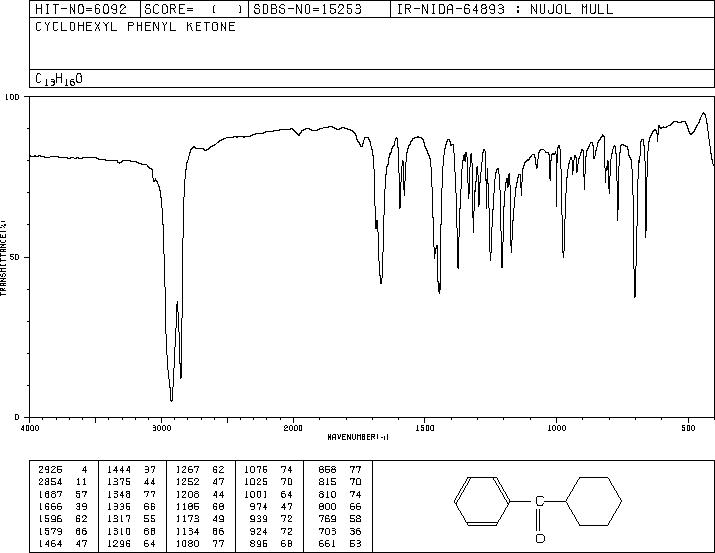Click the 924 peak table entry

click(x=259, y=531)
